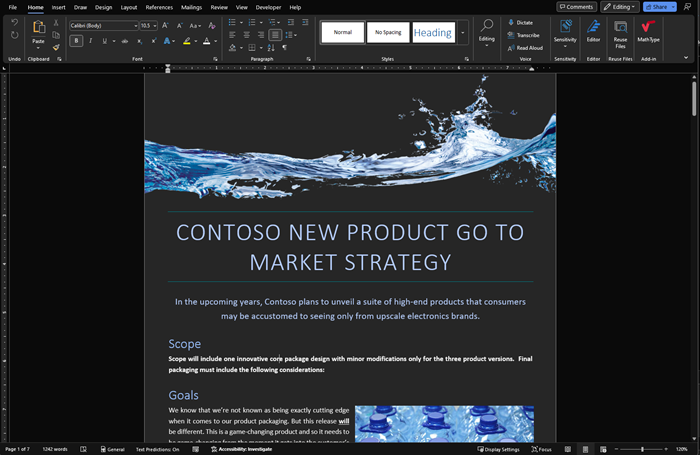Click the Format Painter icon
This screenshot has width=700, height=455.
point(56,47)
